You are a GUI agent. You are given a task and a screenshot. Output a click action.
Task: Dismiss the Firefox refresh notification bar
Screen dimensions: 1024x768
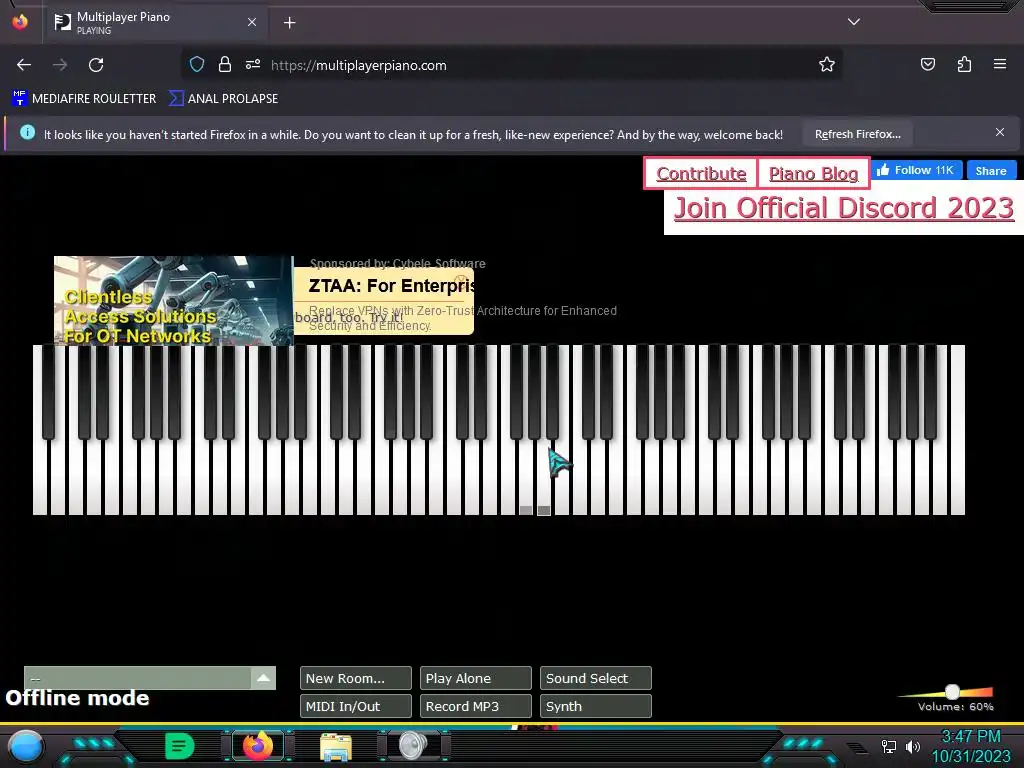(x=1000, y=133)
